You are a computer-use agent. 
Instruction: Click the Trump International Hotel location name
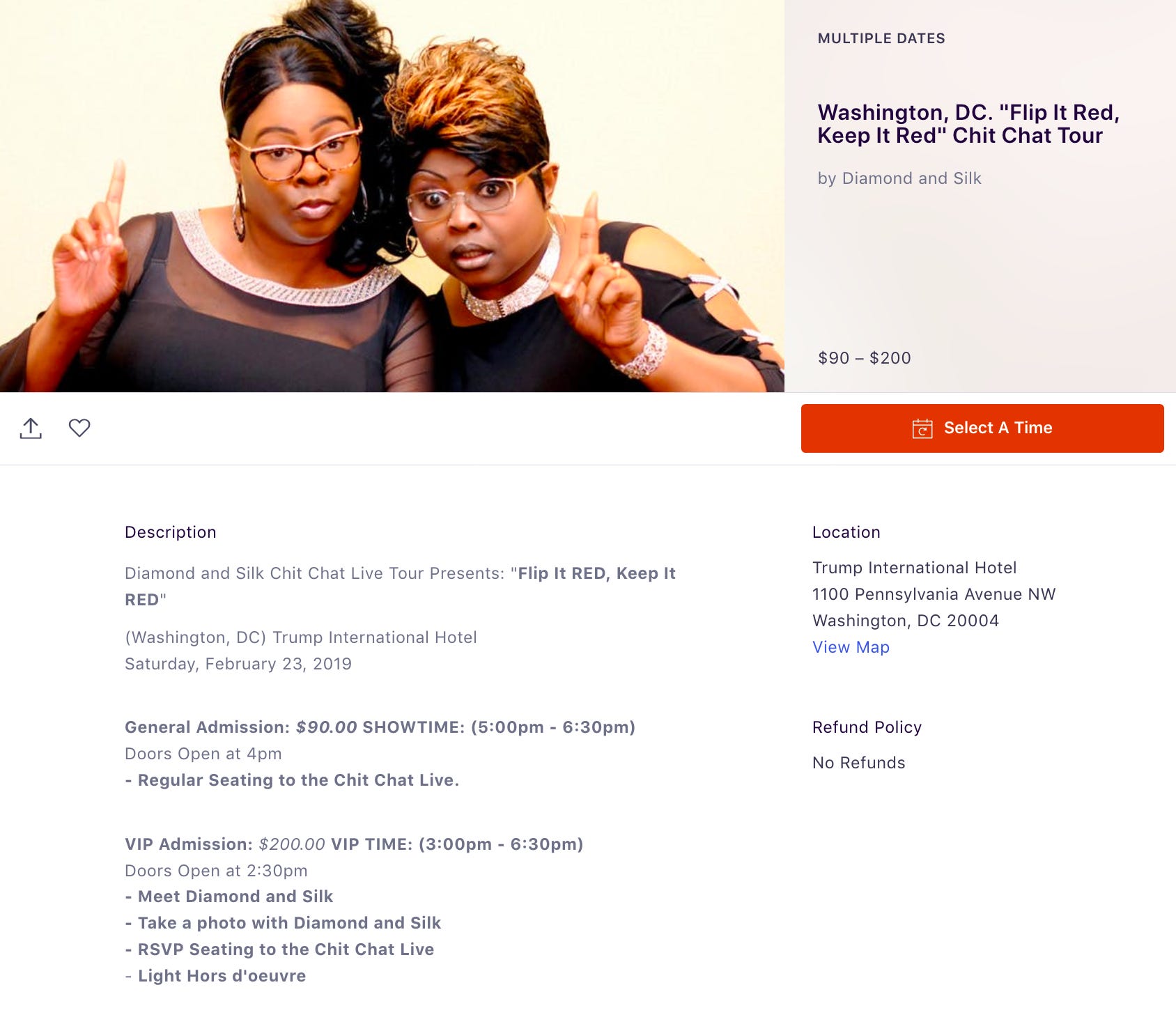click(x=915, y=568)
